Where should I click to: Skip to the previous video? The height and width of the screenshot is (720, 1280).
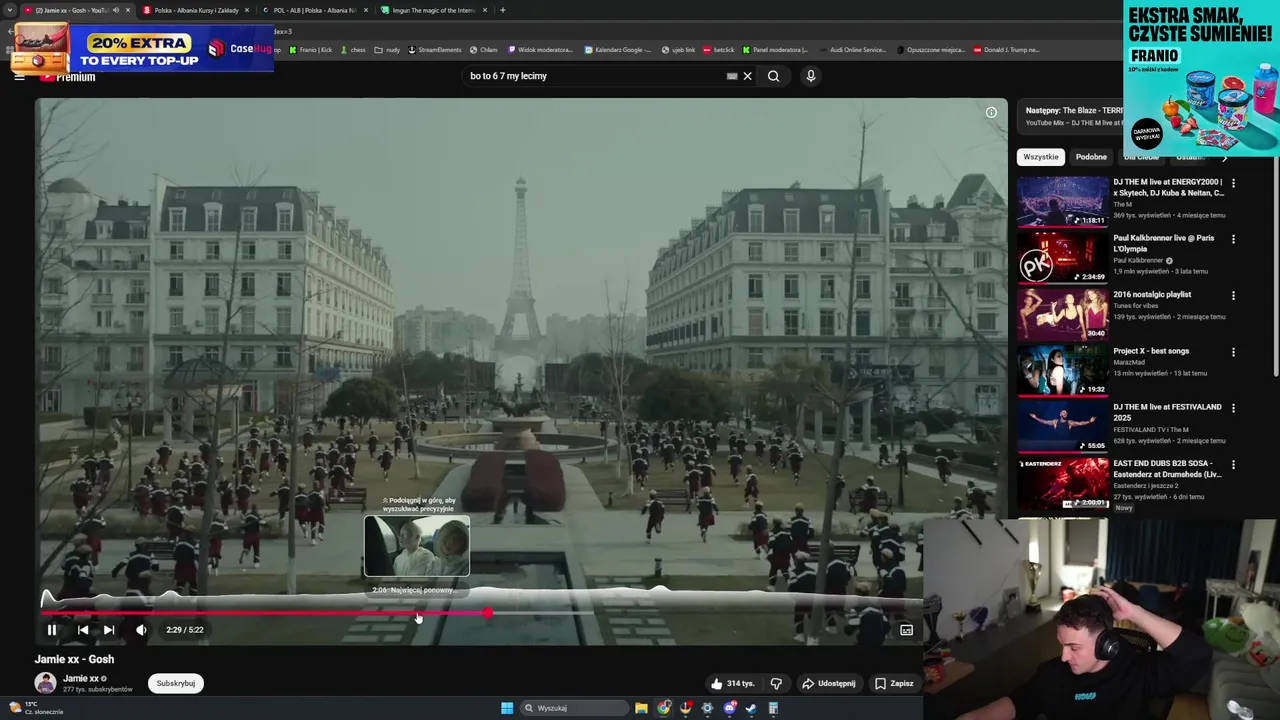(x=82, y=630)
